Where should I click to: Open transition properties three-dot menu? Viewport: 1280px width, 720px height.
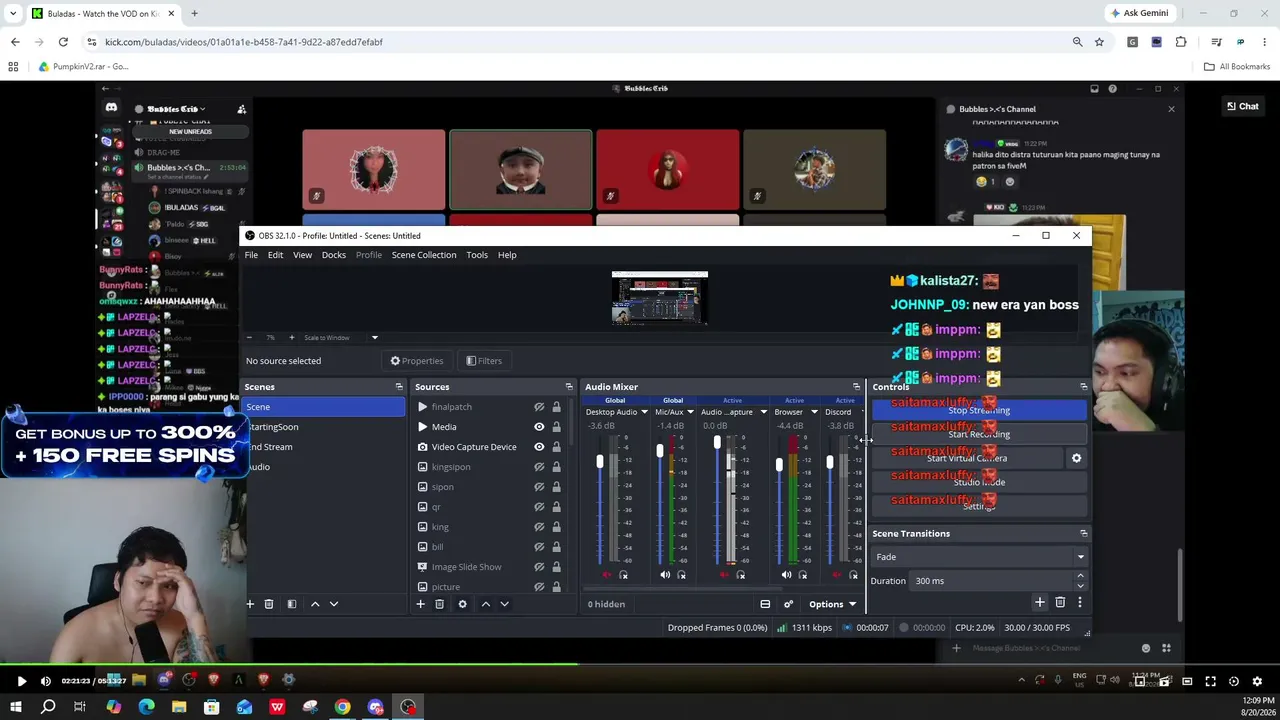click(x=1080, y=602)
